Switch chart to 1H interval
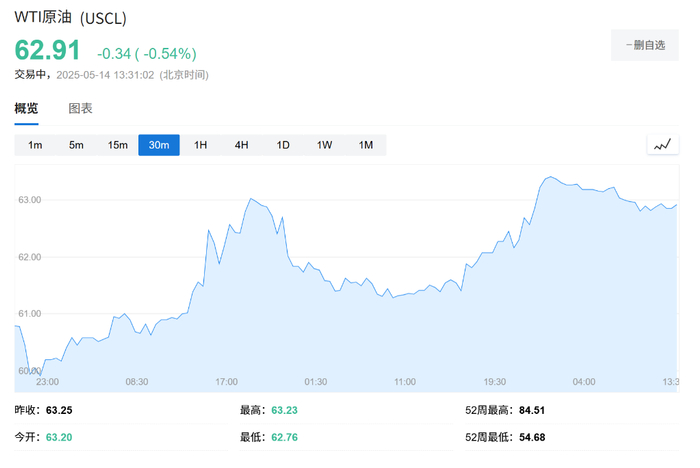 coord(200,145)
